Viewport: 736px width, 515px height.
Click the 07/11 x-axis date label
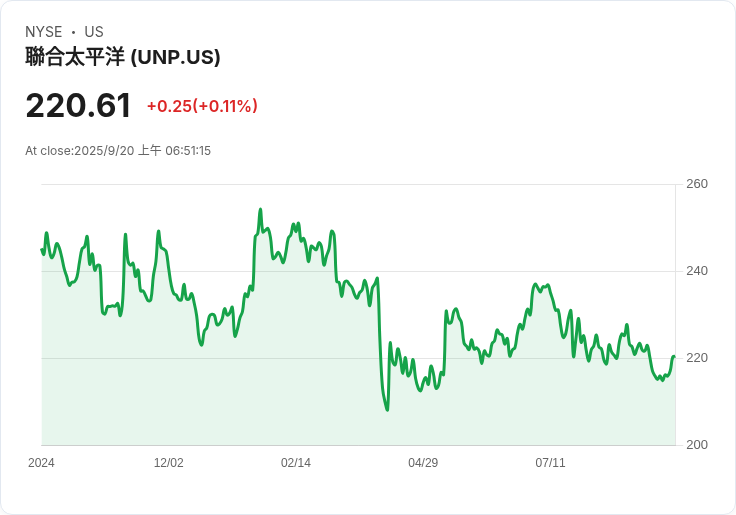coord(550,463)
